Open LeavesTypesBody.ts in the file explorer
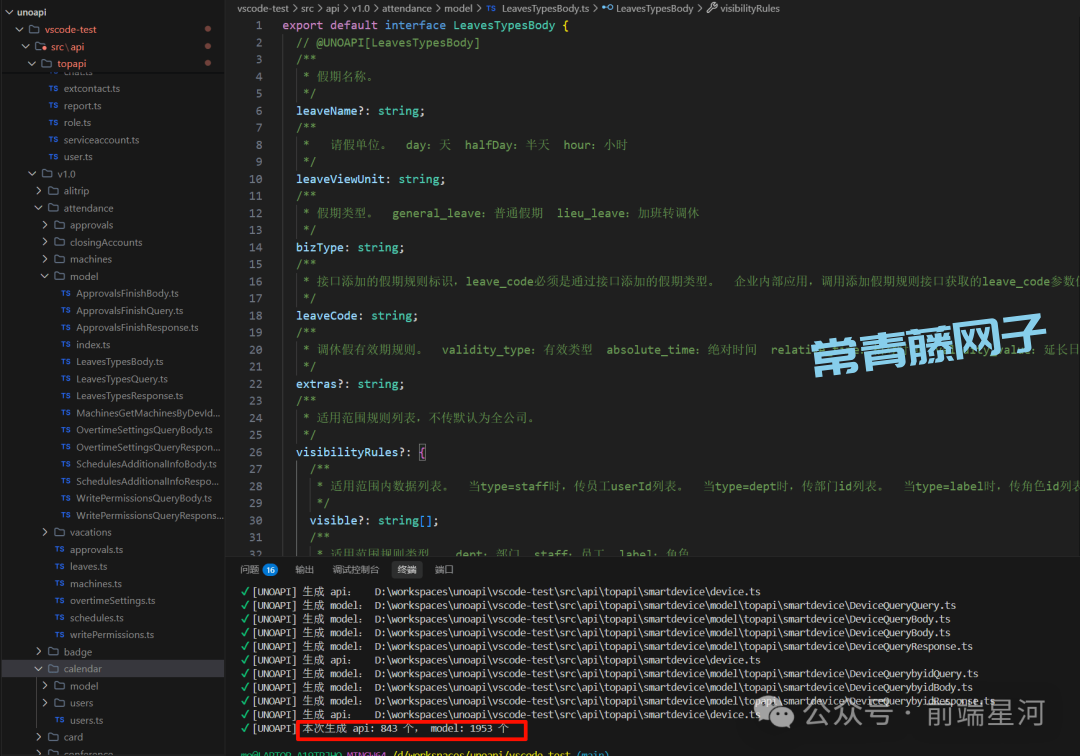This screenshot has width=1080, height=756. click(x=119, y=362)
